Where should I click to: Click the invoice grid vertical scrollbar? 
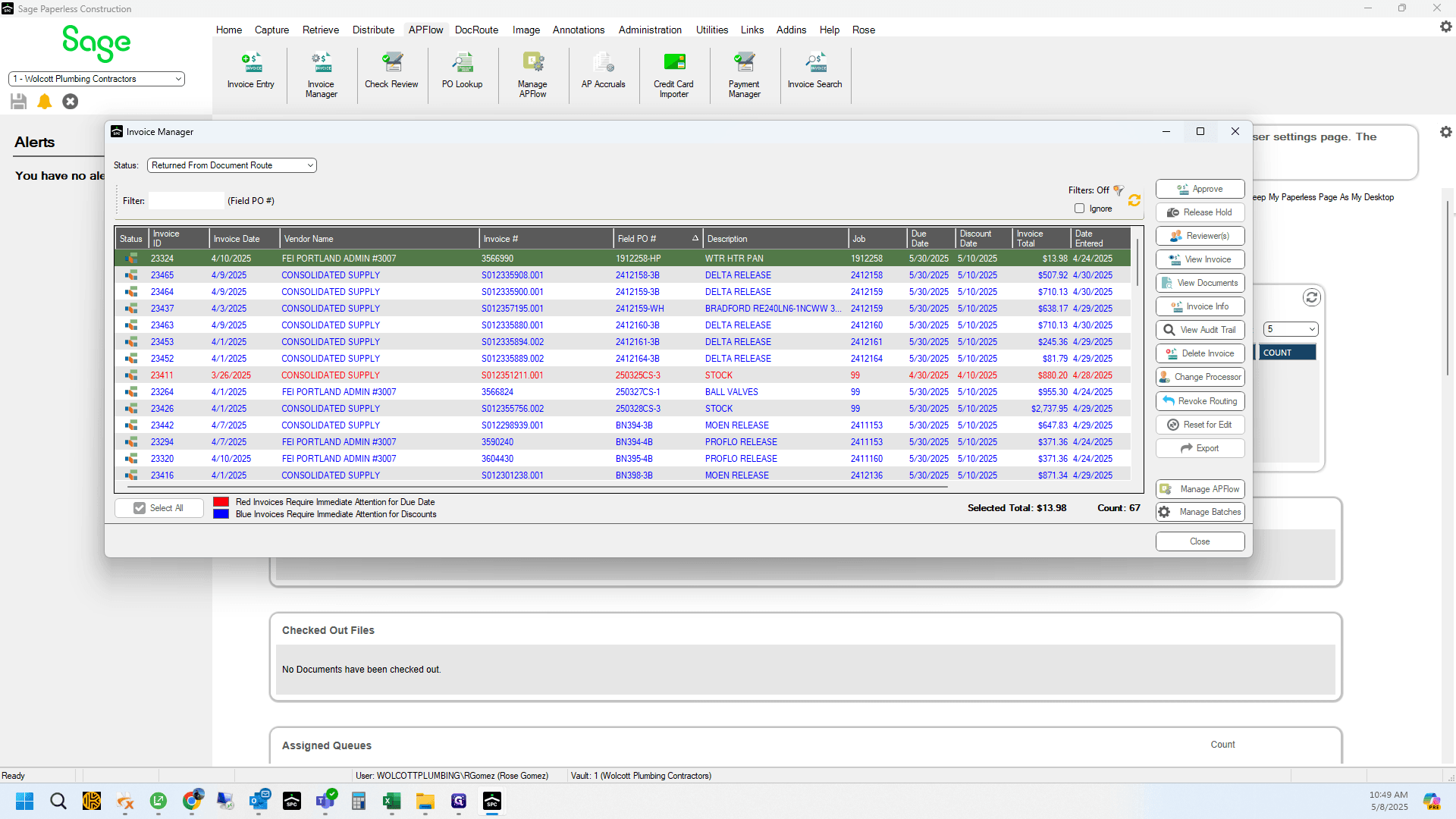[x=1137, y=262]
